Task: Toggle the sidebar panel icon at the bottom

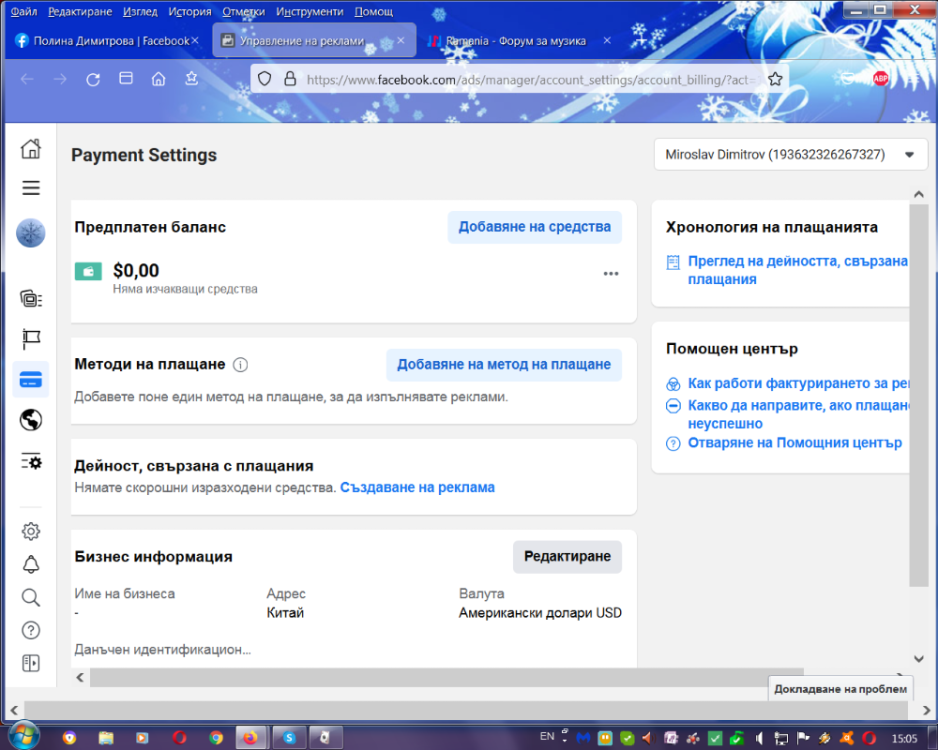Action: click(x=31, y=663)
